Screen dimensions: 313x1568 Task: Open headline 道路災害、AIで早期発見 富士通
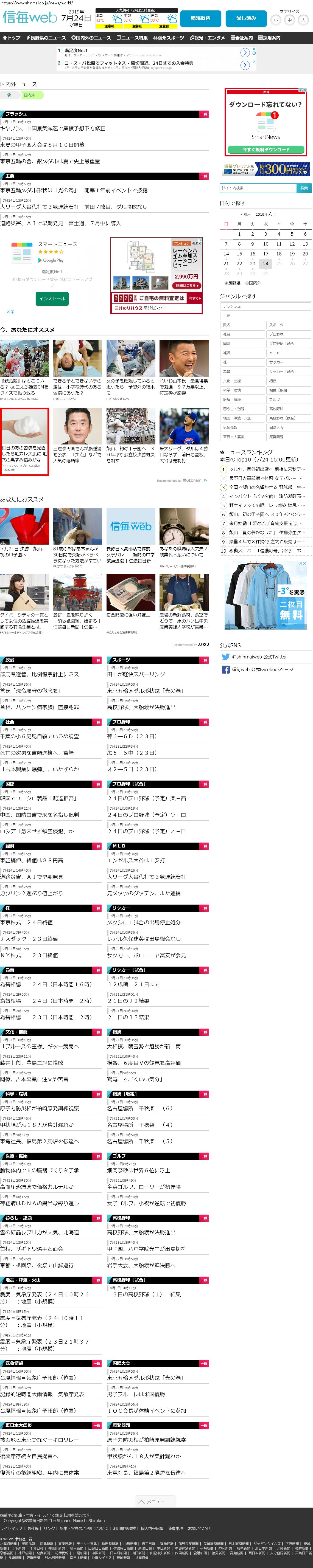click(x=61, y=223)
